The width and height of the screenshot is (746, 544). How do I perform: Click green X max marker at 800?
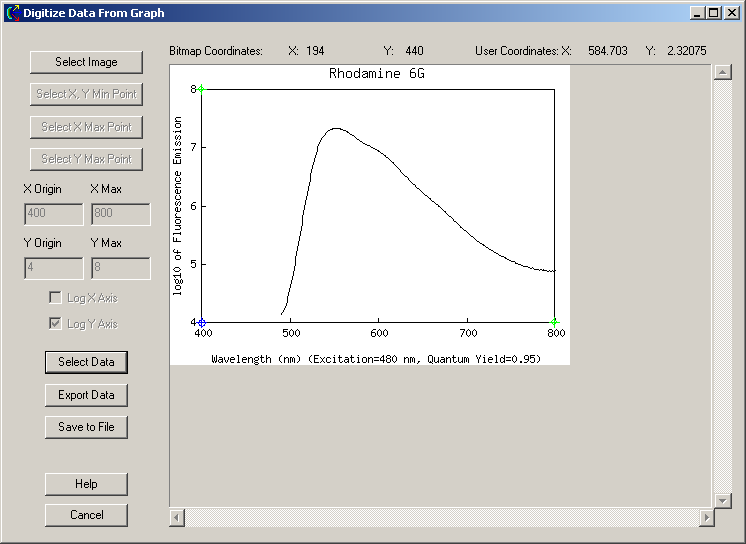[x=554, y=322]
